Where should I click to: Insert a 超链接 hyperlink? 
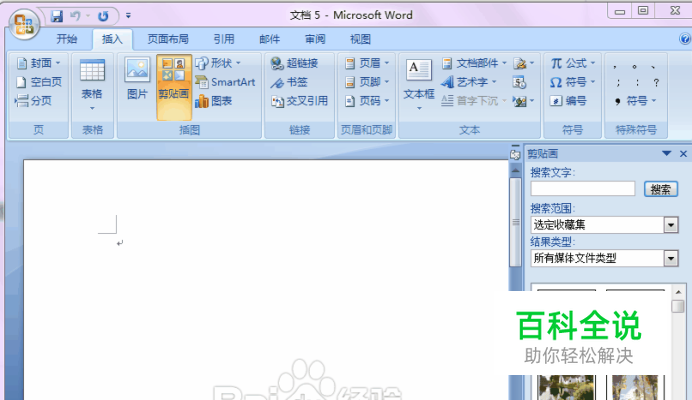click(x=294, y=63)
